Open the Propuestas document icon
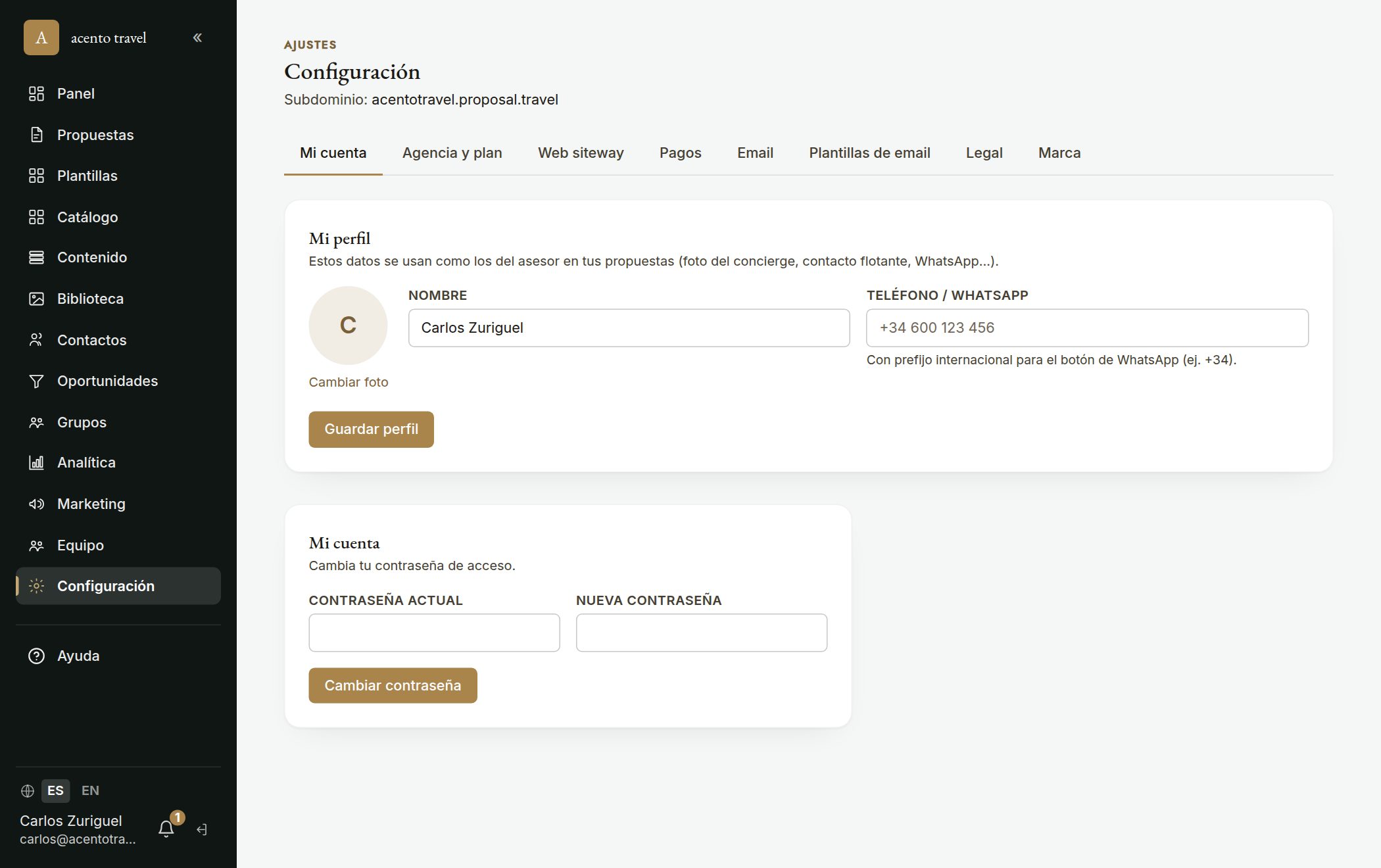Viewport: 1381px width, 868px height. 37,135
